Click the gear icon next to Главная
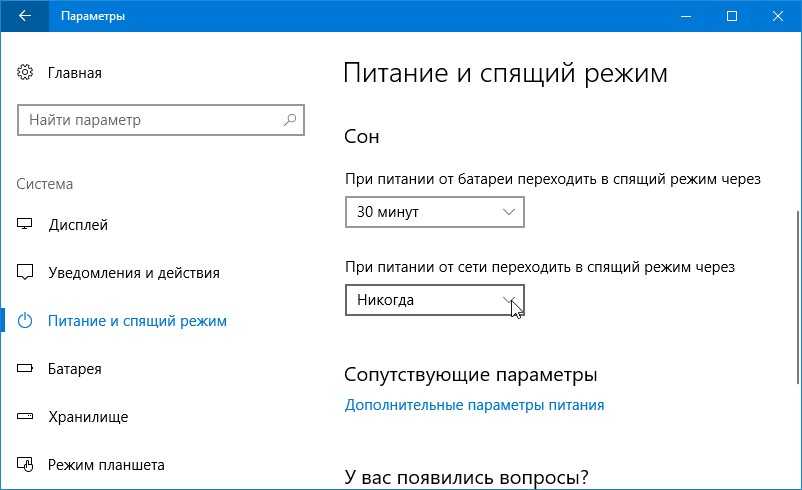 [25, 72]
